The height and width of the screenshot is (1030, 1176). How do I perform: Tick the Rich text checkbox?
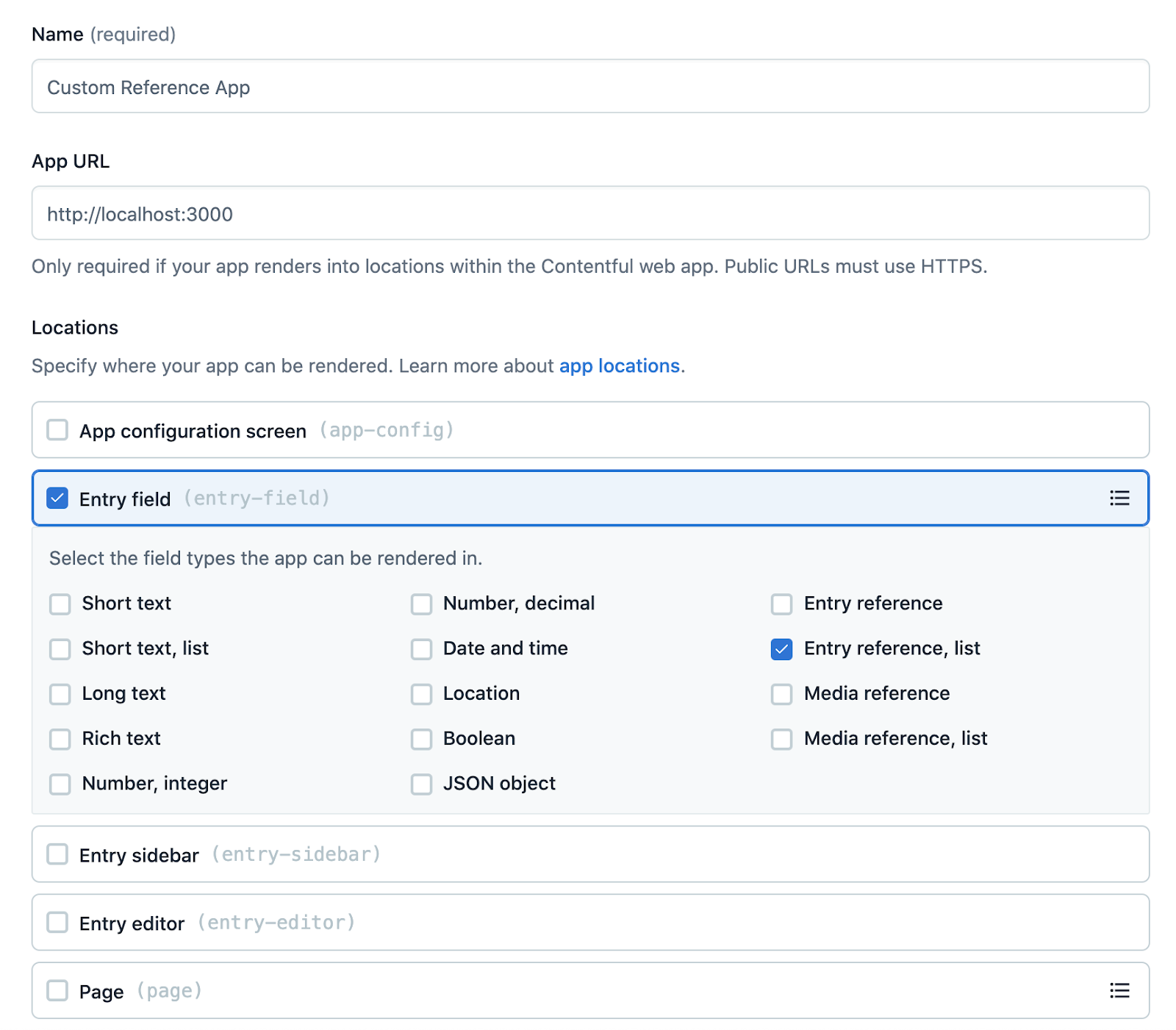click(60, 739)
